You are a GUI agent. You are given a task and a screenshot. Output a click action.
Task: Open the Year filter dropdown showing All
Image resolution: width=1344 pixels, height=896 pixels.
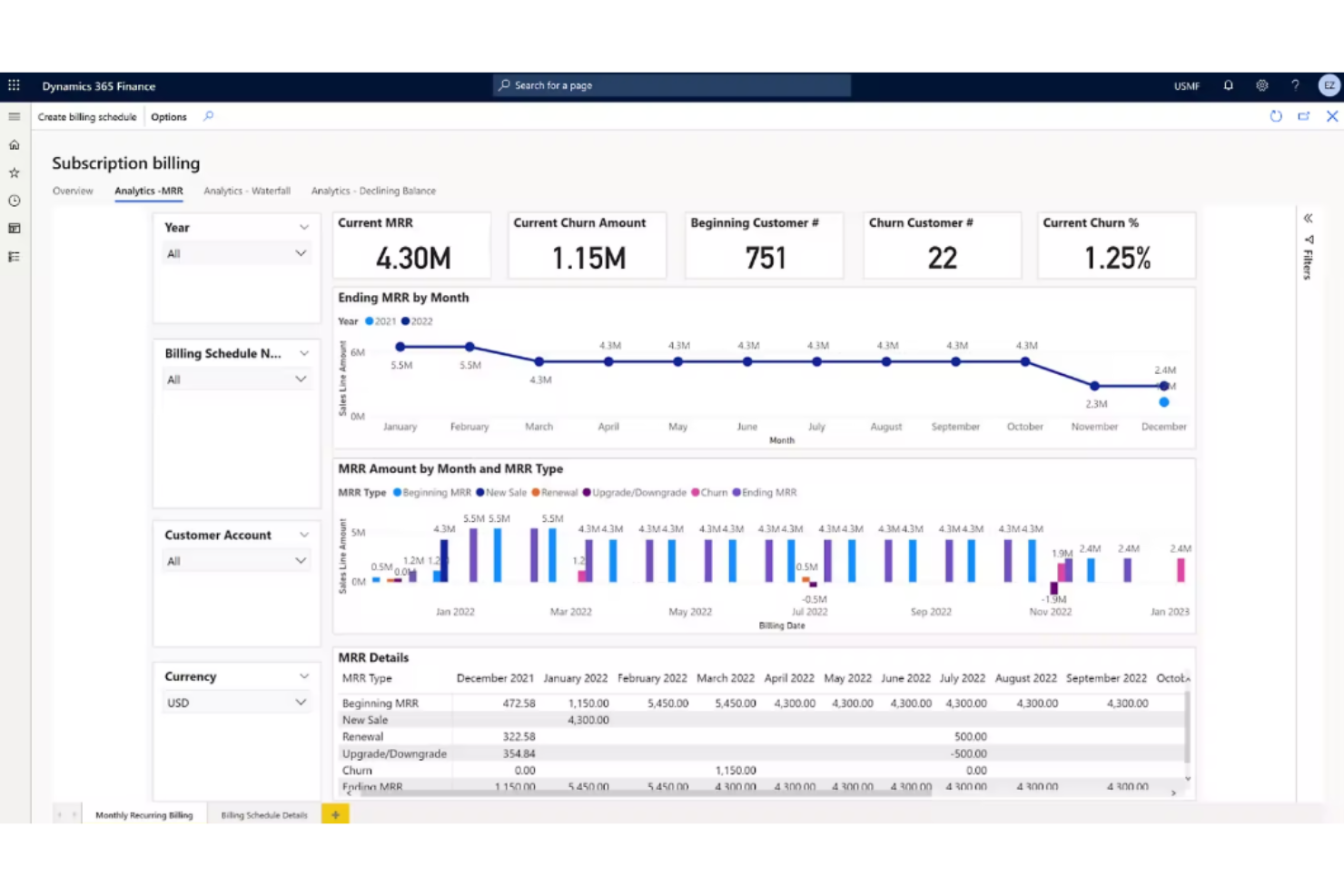(236, 253)
